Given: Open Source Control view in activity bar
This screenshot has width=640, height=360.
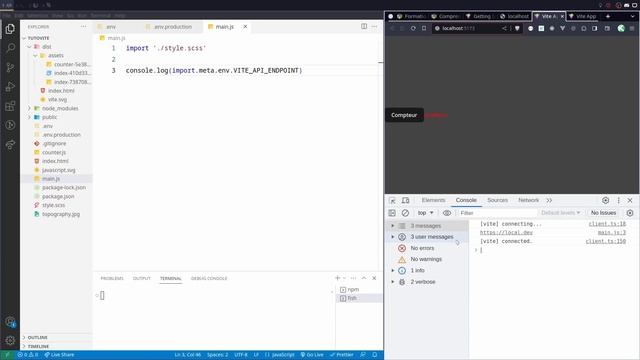Looking at the screenshot, I should (10, 67).
